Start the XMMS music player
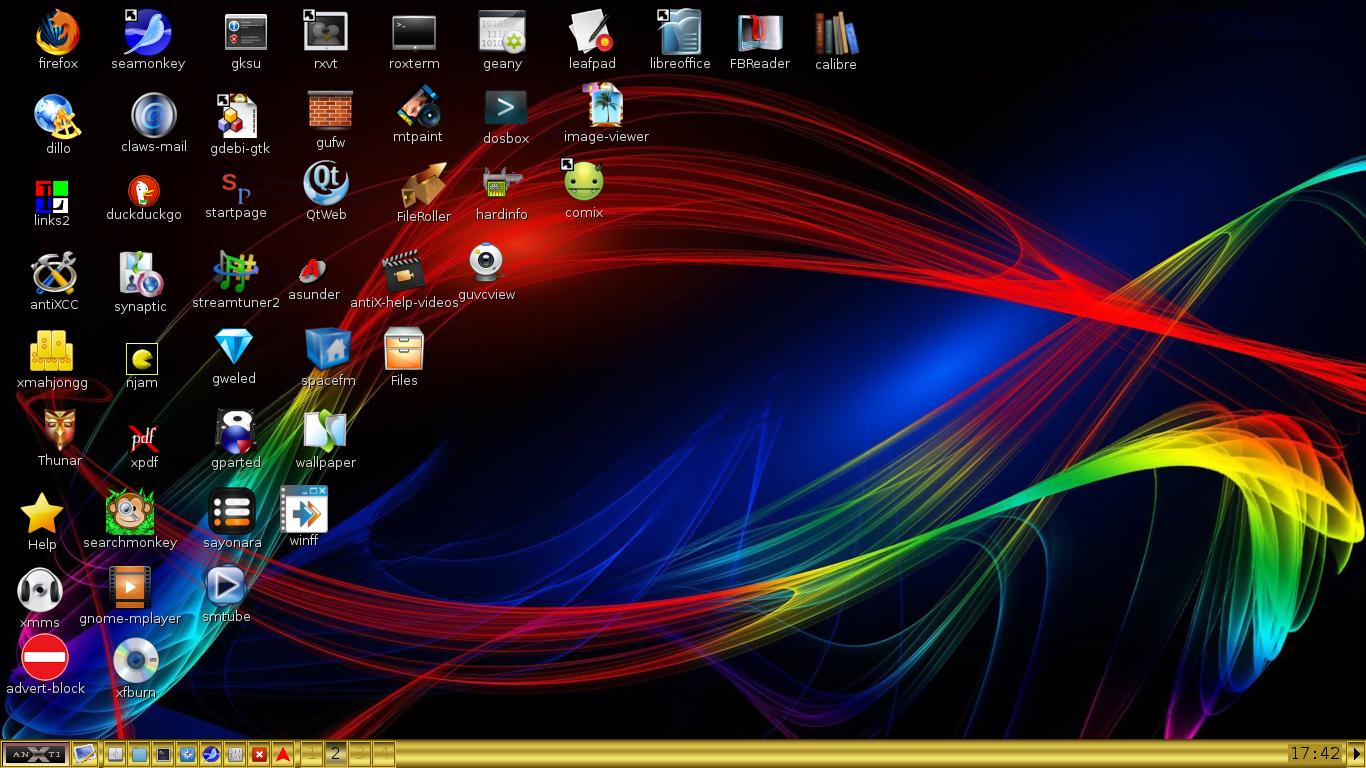 click(40, 589)
